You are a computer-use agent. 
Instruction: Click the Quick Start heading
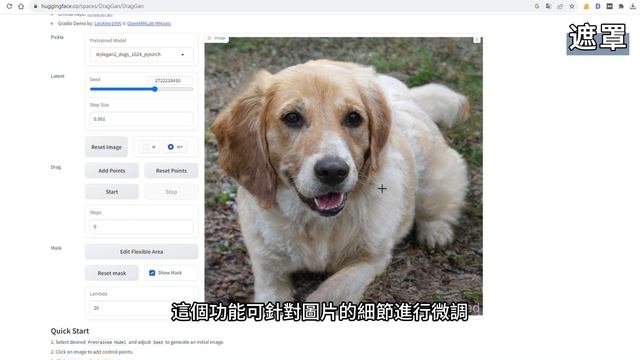70,331
